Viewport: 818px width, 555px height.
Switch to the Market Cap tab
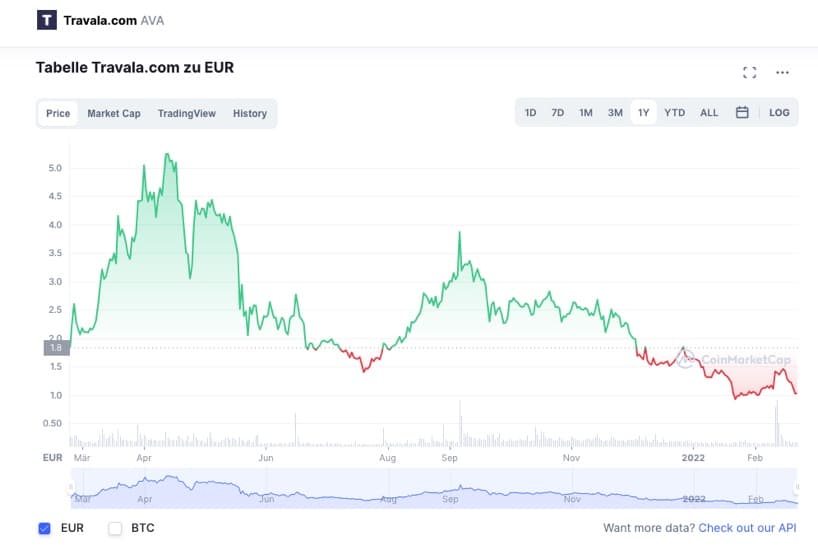[114, 113]
